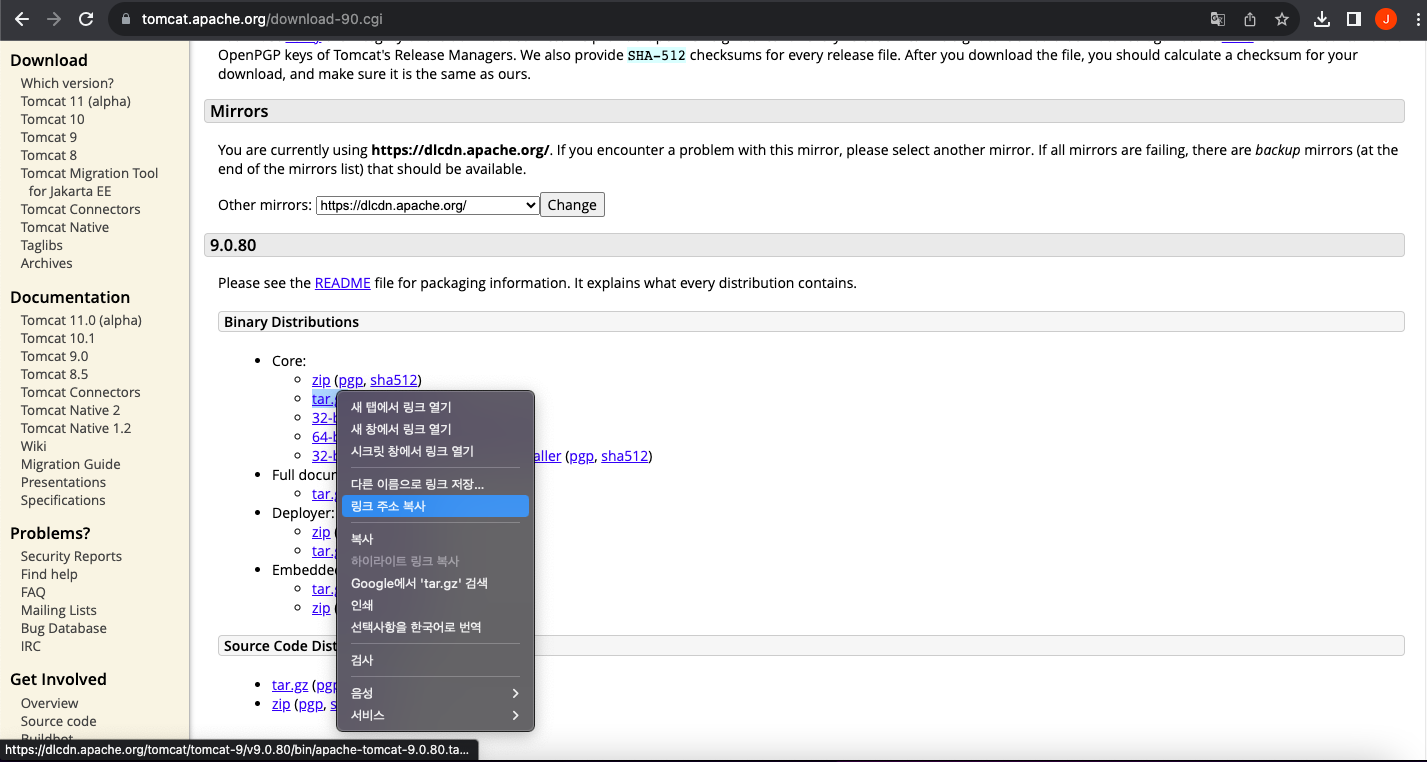The height and width of the screenshot is (762, 1427).
Task: Open Taglibs sidebar link
Action: point(42,245)
